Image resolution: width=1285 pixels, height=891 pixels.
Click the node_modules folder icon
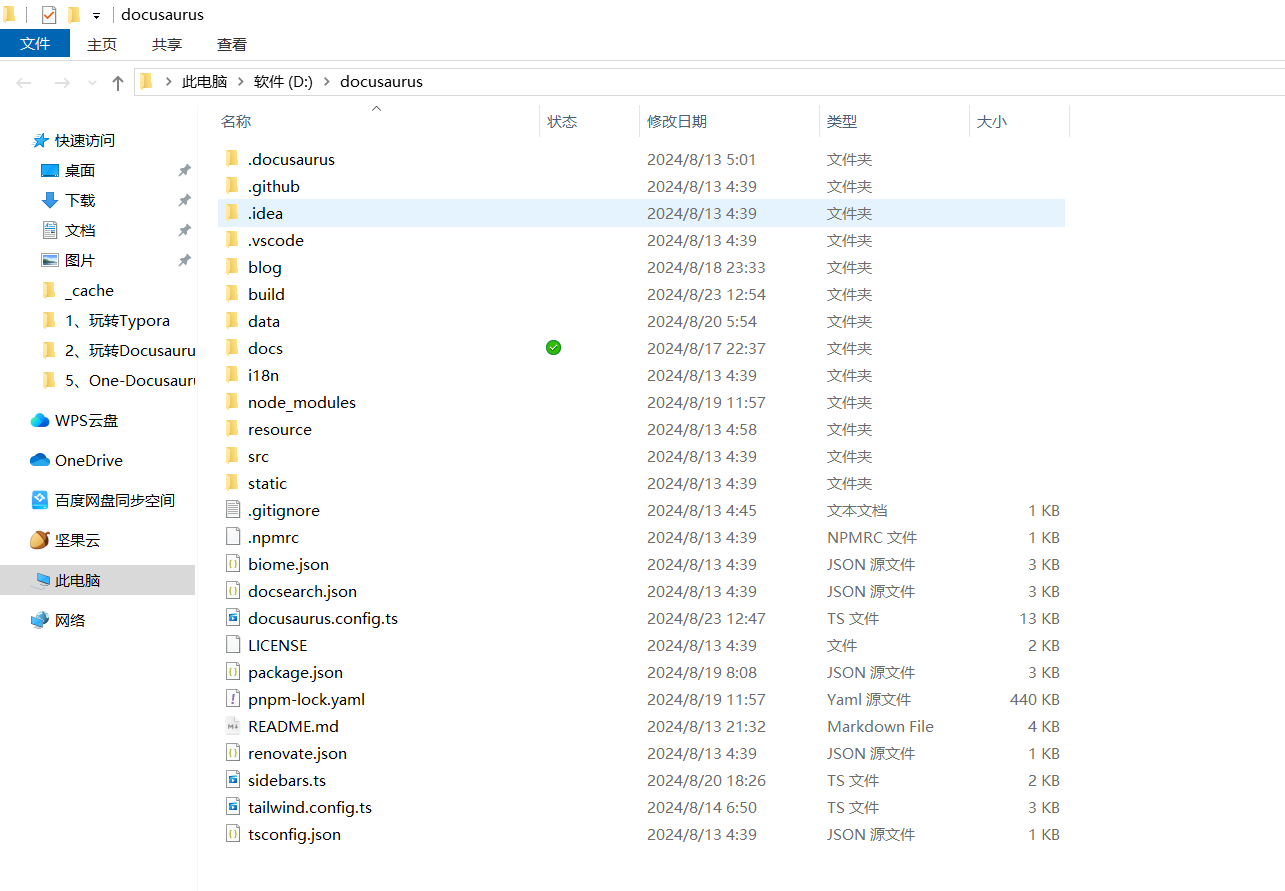(x=233, y=402)
